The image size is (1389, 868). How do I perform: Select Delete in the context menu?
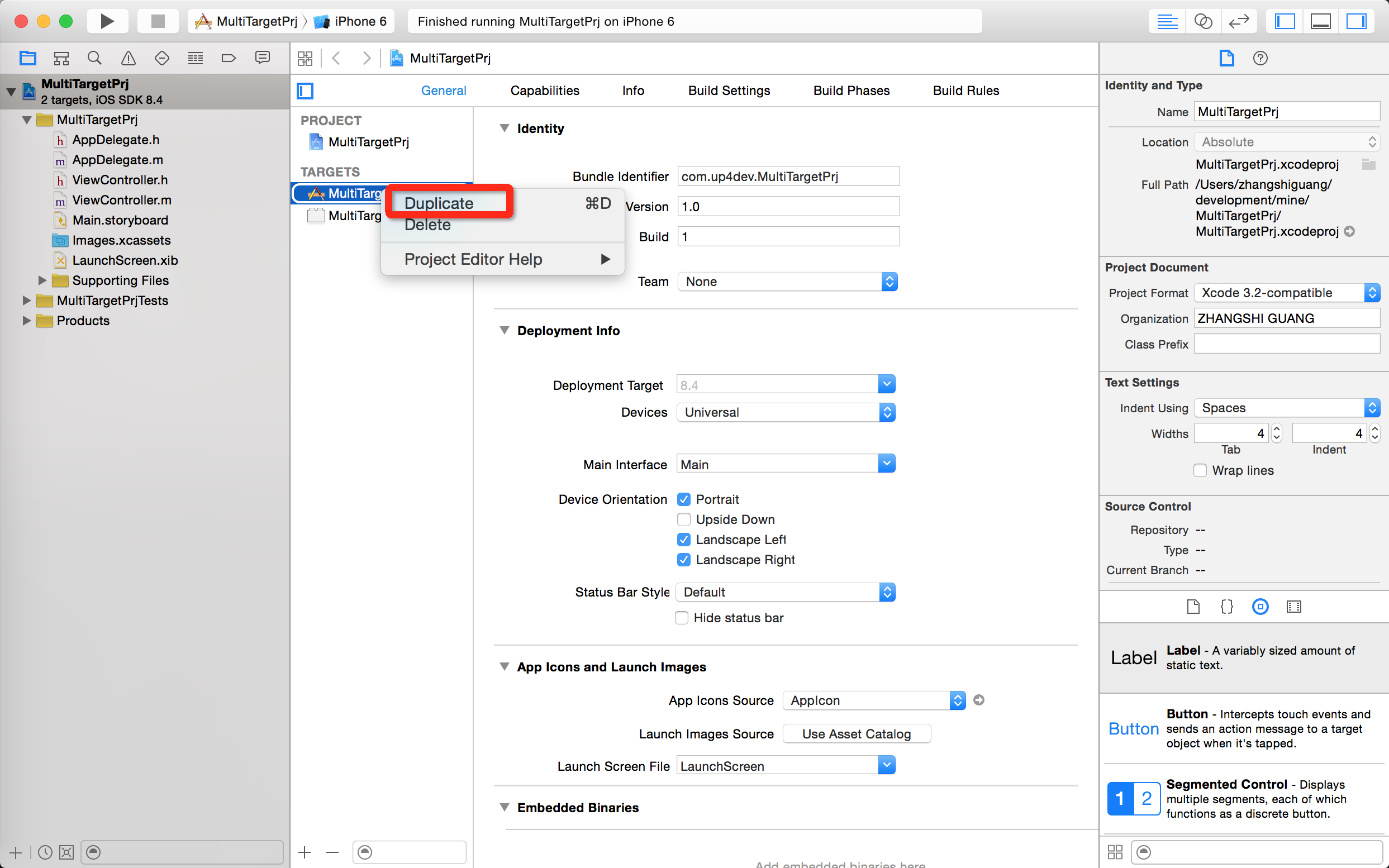click(x=428, y=225)
